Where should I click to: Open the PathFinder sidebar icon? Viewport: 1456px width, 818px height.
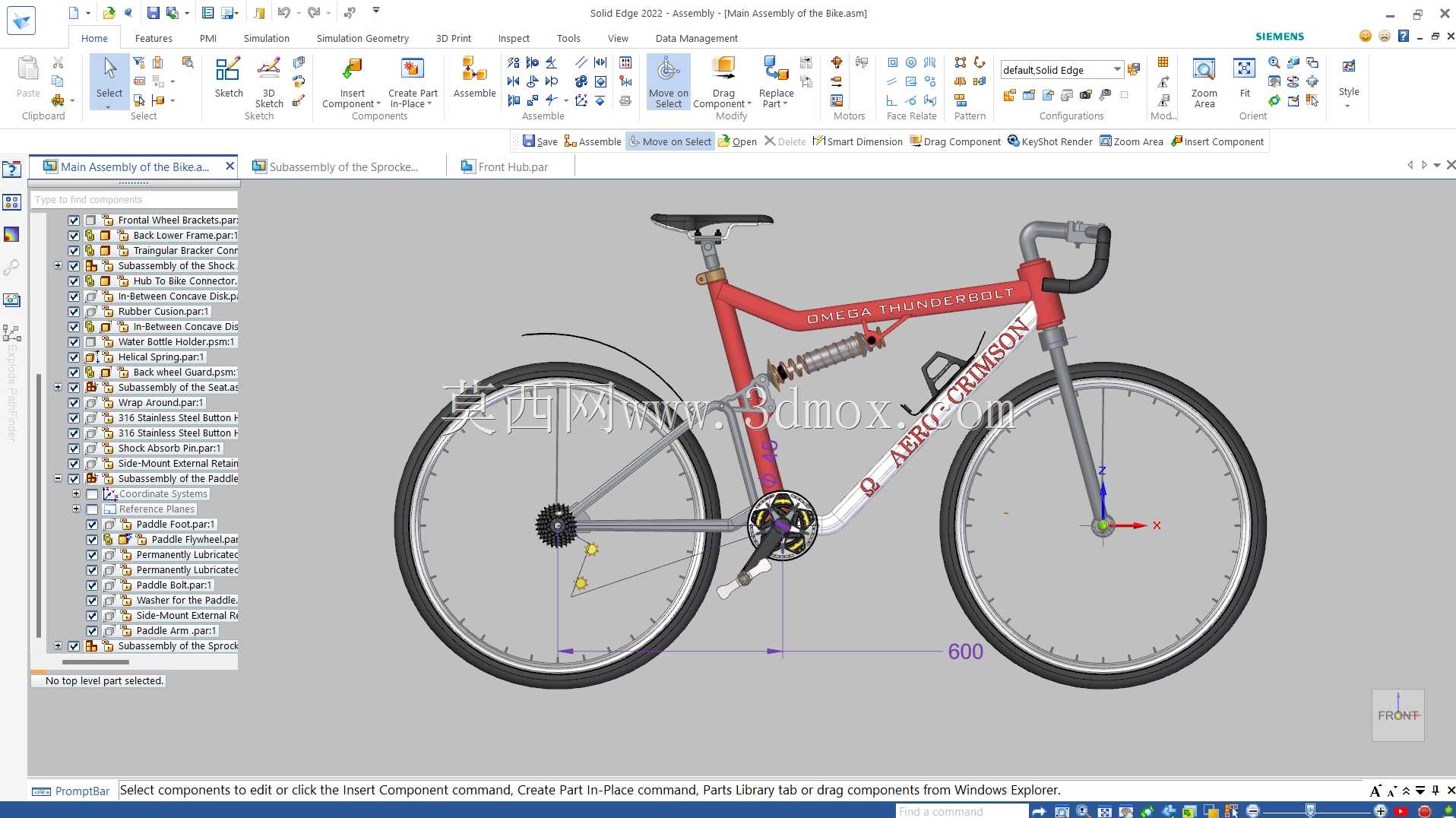[11, 333]
